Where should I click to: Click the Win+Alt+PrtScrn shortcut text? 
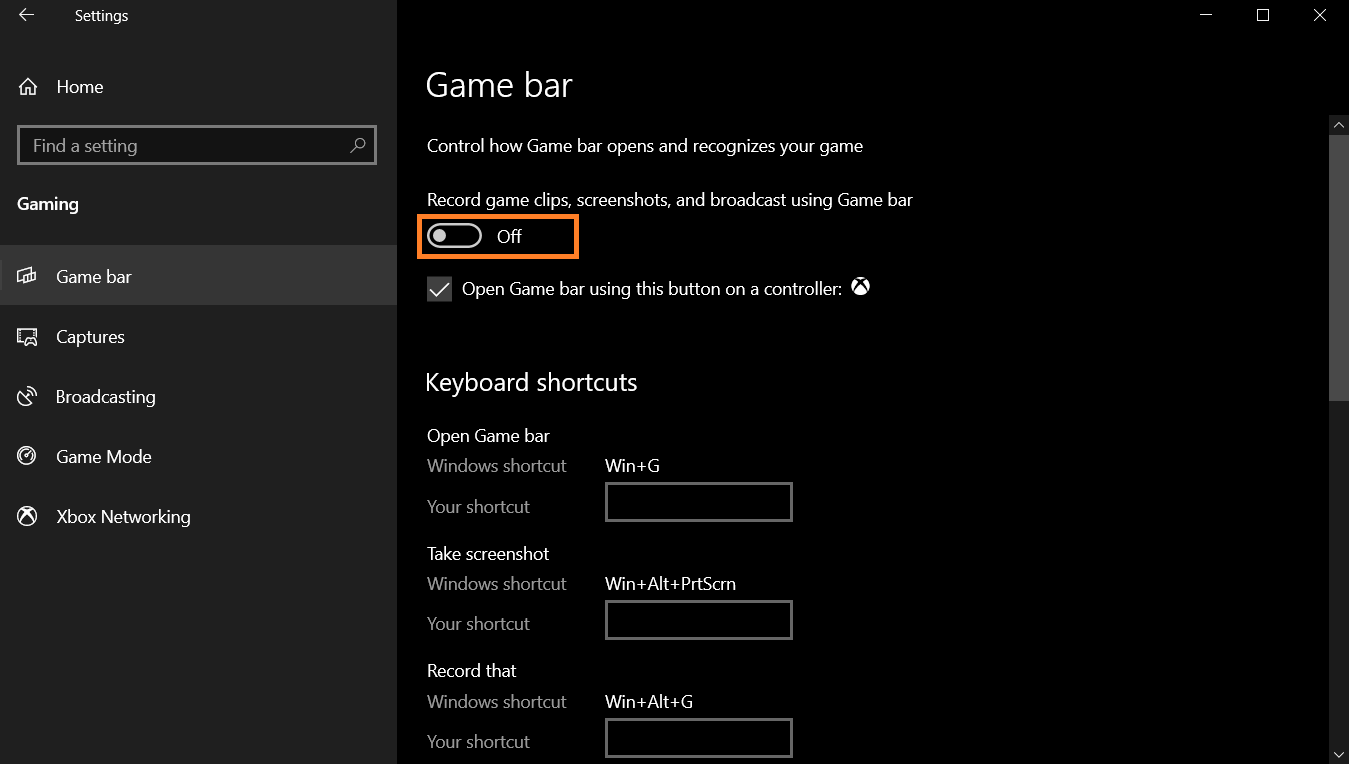point(670,583)
